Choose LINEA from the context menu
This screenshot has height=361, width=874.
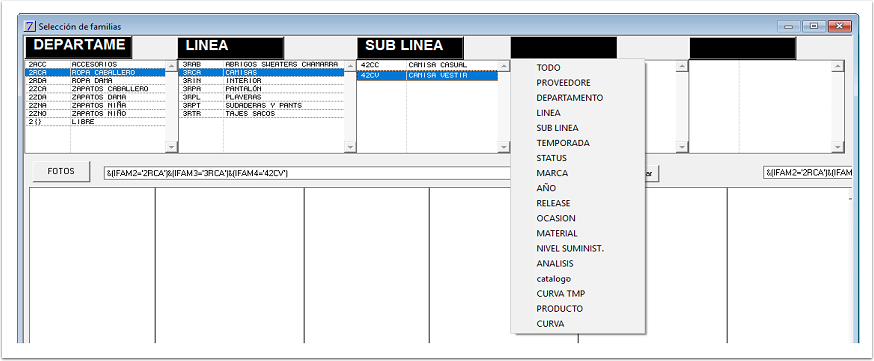[x=578, y=113]
